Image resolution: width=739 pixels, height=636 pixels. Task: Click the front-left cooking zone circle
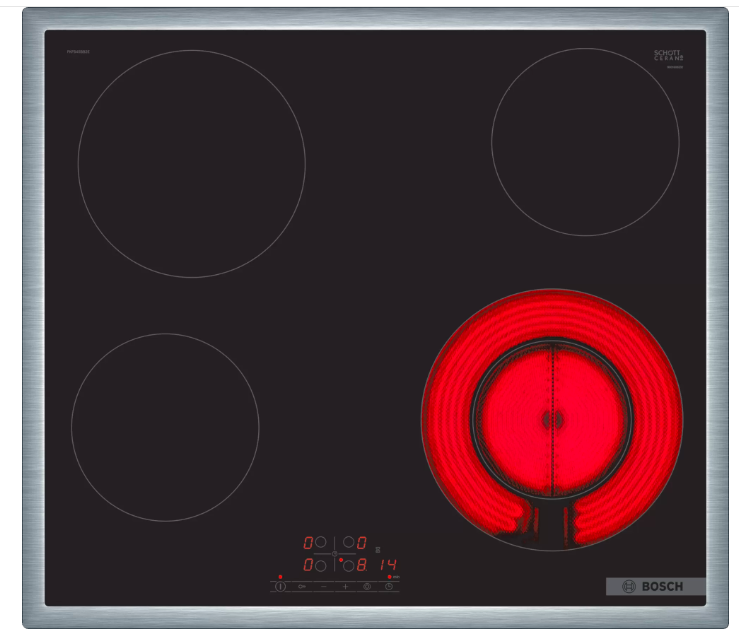[x=165, y=427]
